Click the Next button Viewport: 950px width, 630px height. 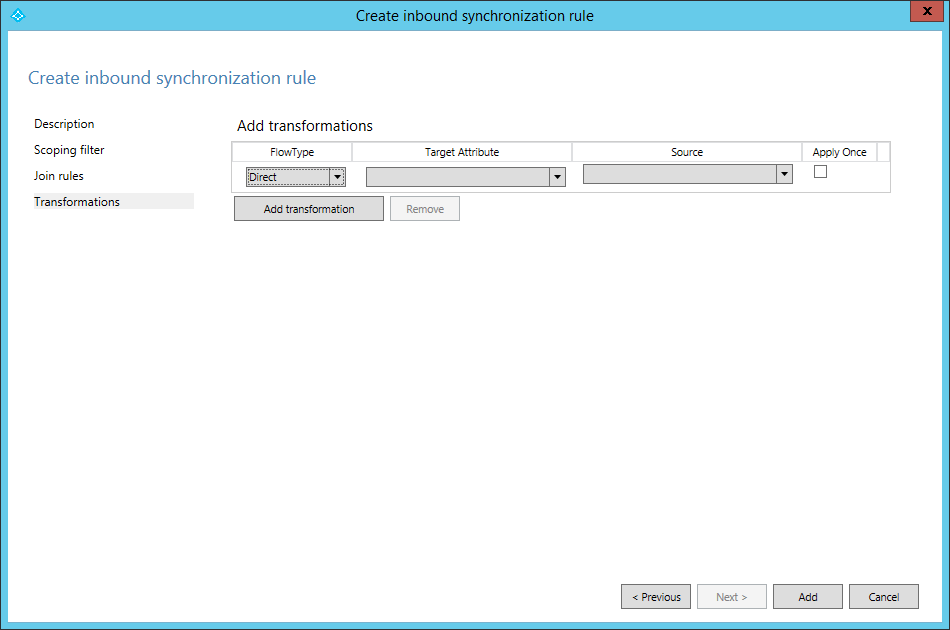click(731, 597)
